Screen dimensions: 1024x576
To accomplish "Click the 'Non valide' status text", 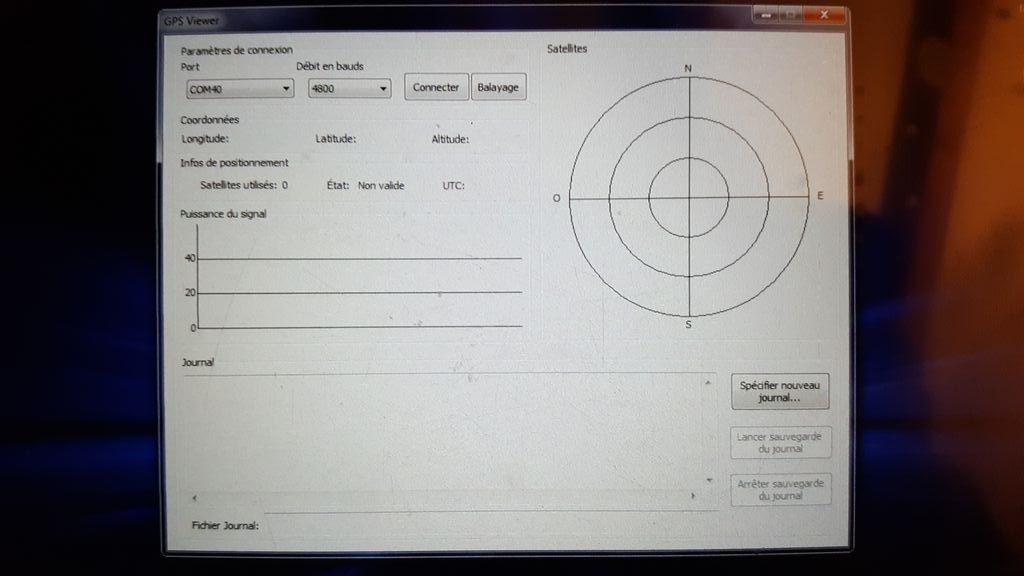I will click(381, 185).
